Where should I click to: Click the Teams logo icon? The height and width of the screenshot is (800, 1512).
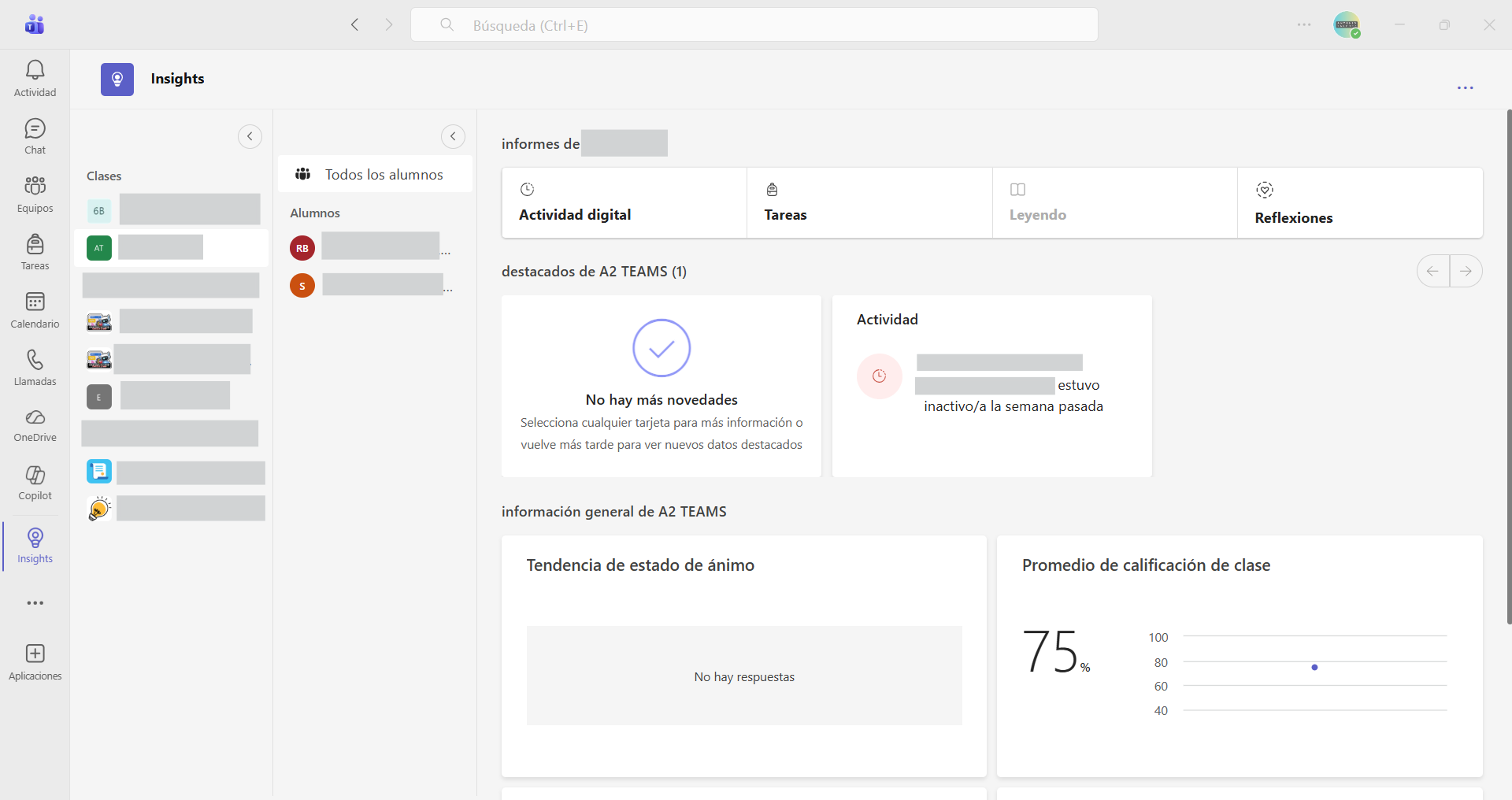coord(35,24)
